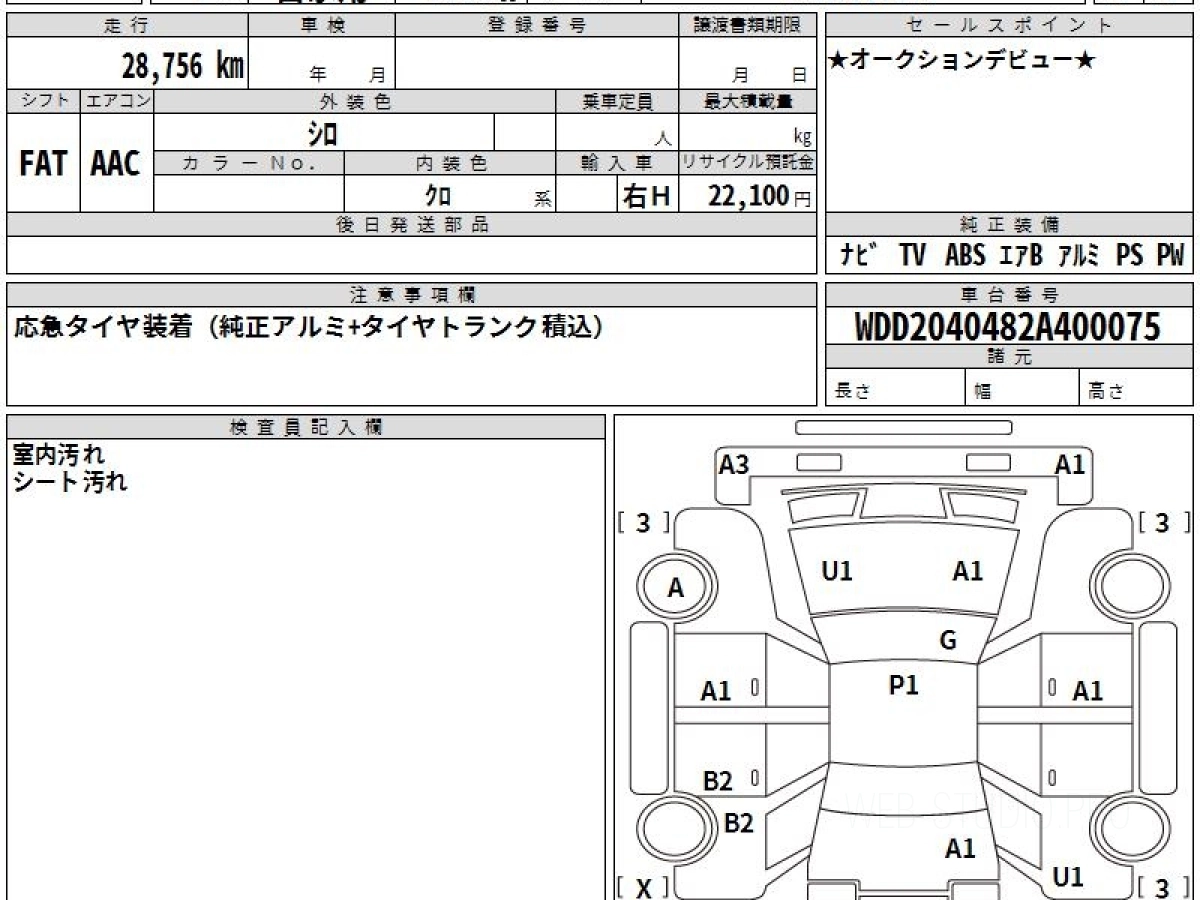Click the A mark inside the front wheel

tap(676, 589)
